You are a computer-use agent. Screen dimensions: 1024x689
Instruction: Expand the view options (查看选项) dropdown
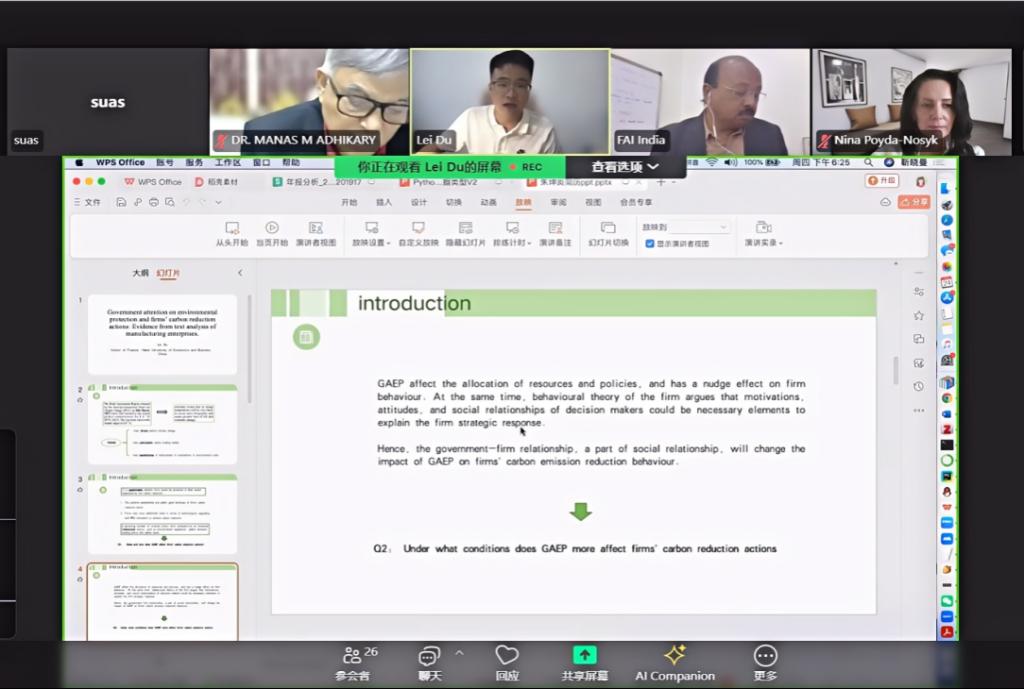(x=625, y=167)
